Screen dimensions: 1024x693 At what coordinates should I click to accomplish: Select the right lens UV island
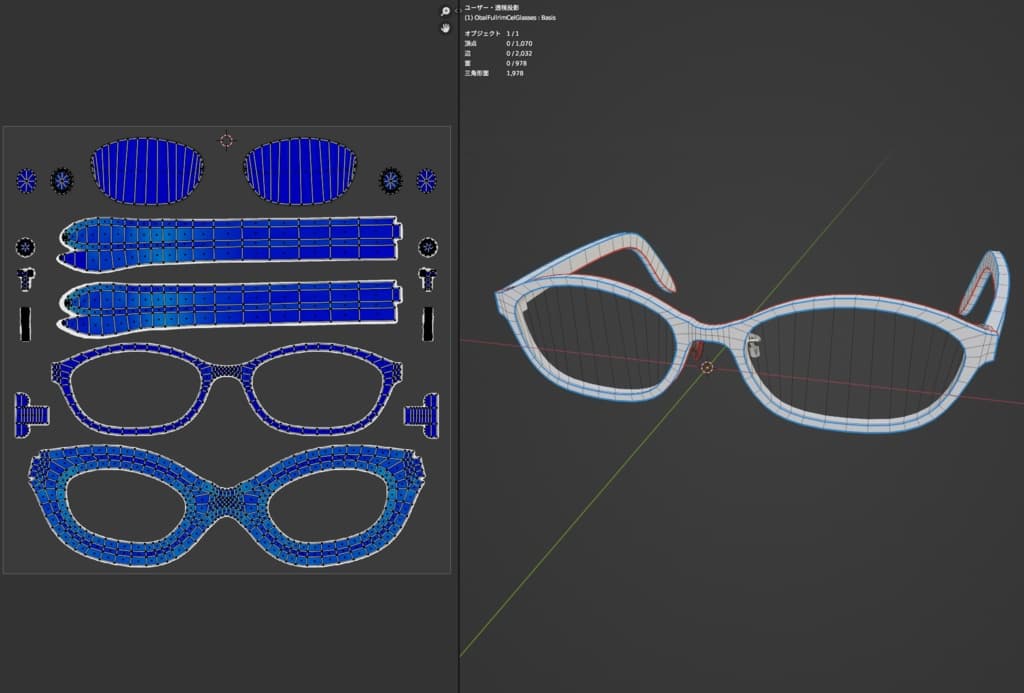300,171
